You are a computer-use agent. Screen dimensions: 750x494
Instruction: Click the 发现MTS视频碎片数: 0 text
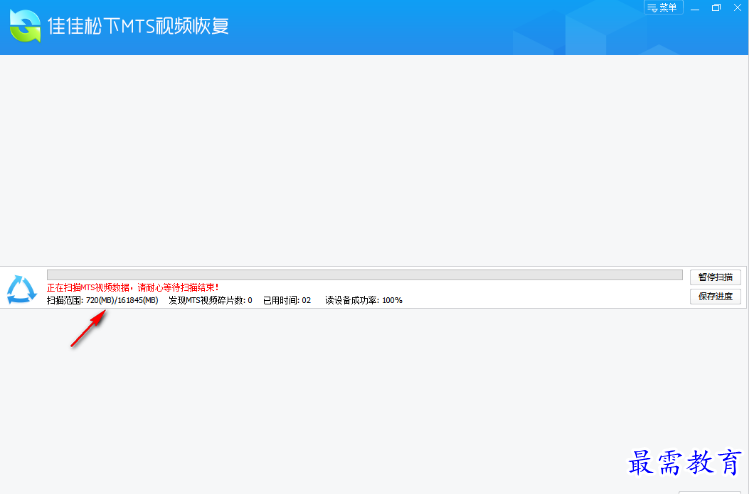210,300
